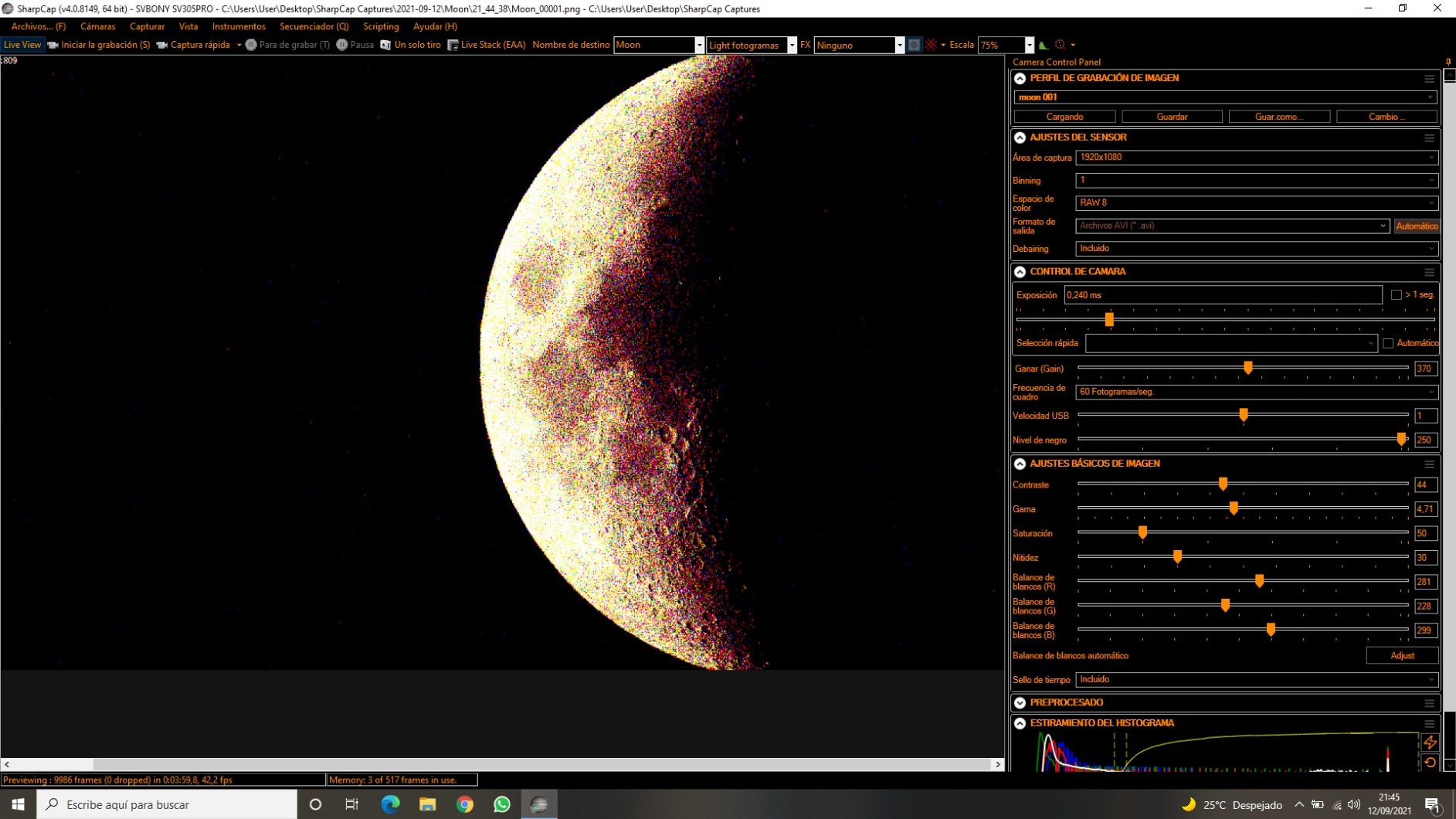Screen dimensions: 1456x819
Task: Click the green histogram icon in toolbar
Action: 1044,45
